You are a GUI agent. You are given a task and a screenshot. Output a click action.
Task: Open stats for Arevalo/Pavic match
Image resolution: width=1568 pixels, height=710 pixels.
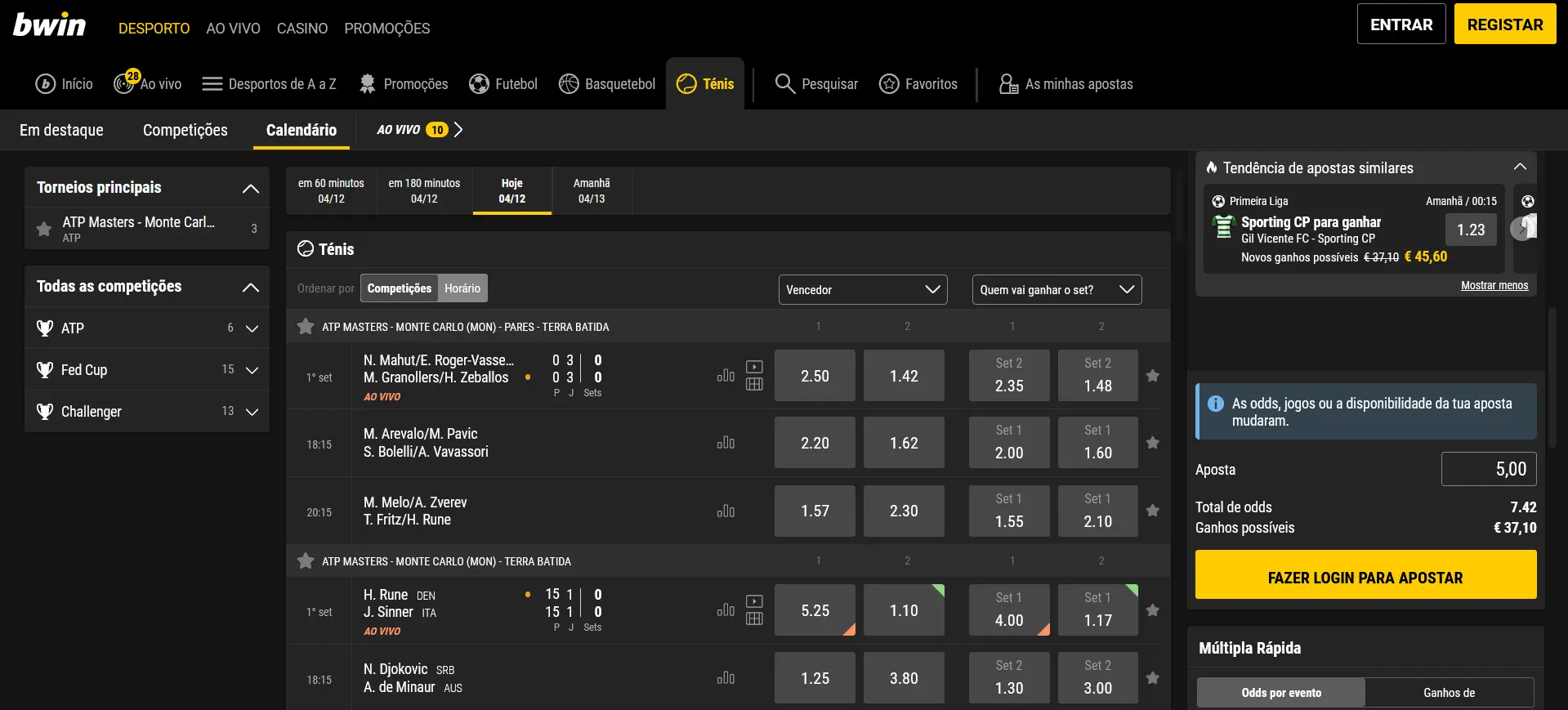tap(726, 443)
